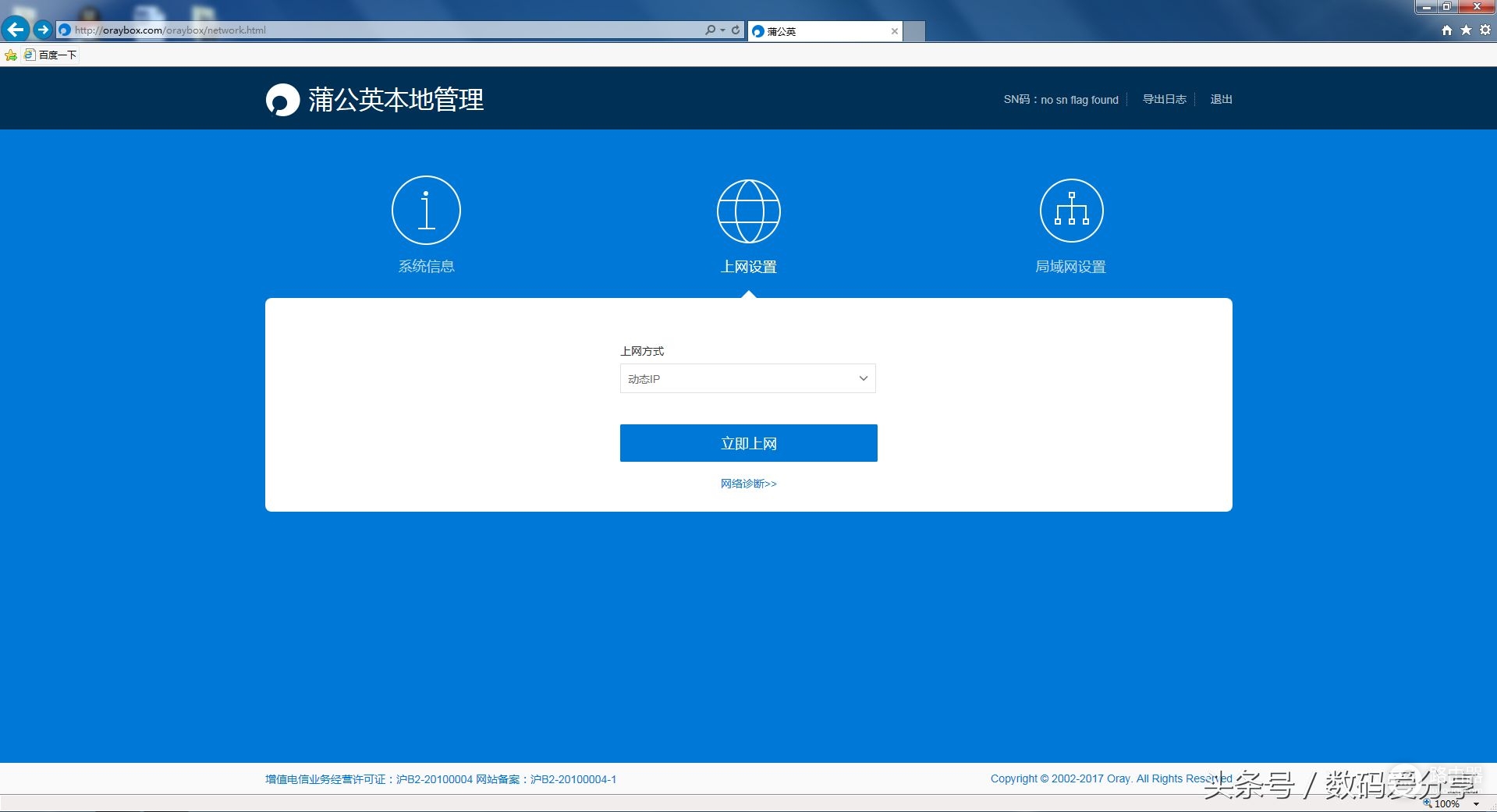Open the address bar search dropdown arrow
The height and width of the screenshot is (812, 1497).
point(722,30)
